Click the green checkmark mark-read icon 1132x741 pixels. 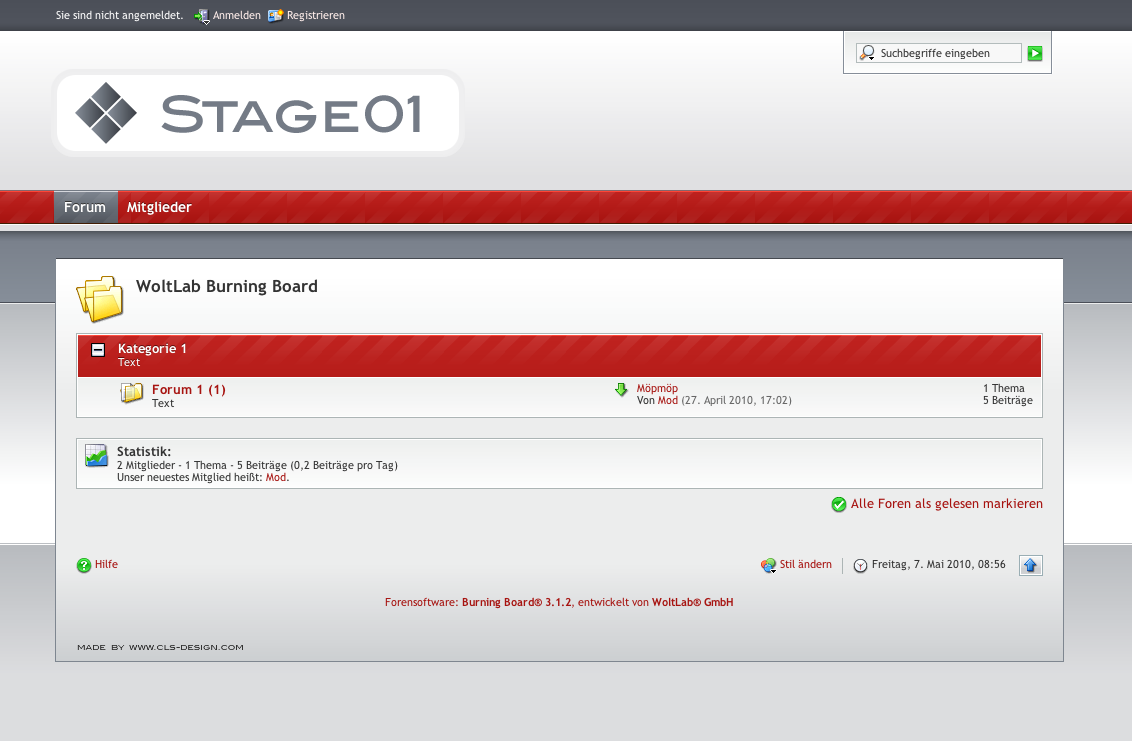coord(839,505)
